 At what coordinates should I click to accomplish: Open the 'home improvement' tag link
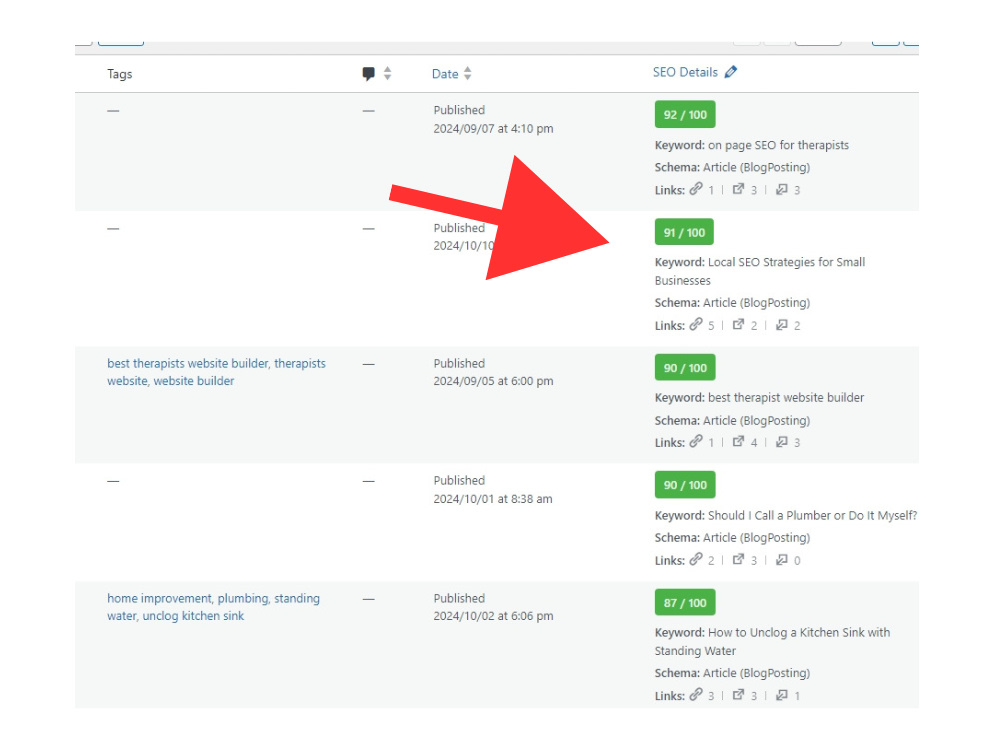click(x=159, y=598)
